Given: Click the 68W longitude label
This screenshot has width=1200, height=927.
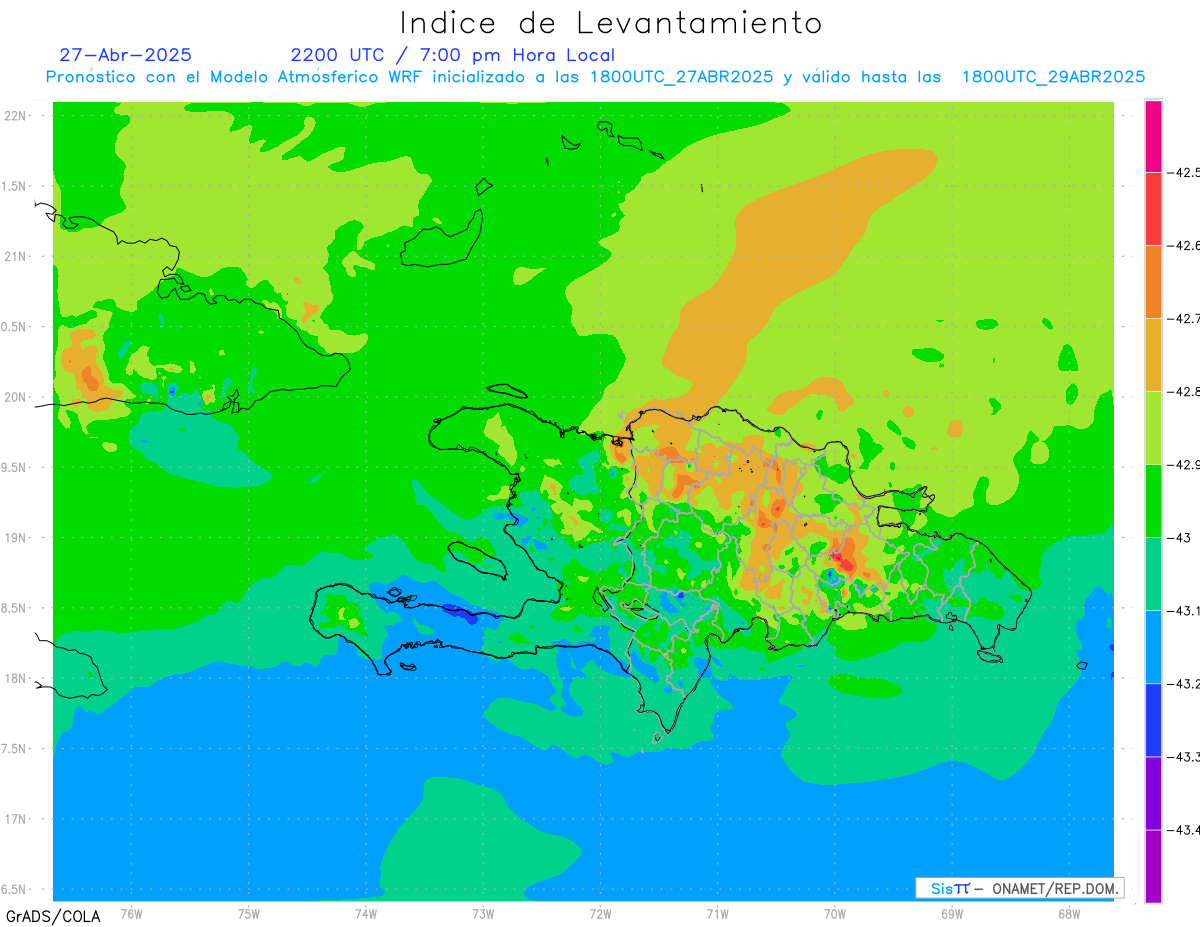Looking at the screenshot, I should (1069, 913).
